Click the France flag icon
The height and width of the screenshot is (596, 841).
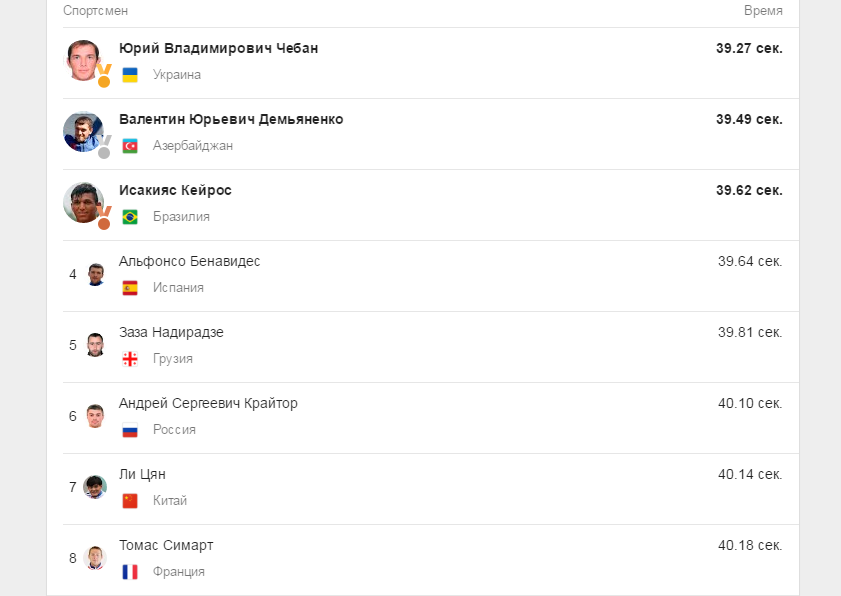pos(130,572)
